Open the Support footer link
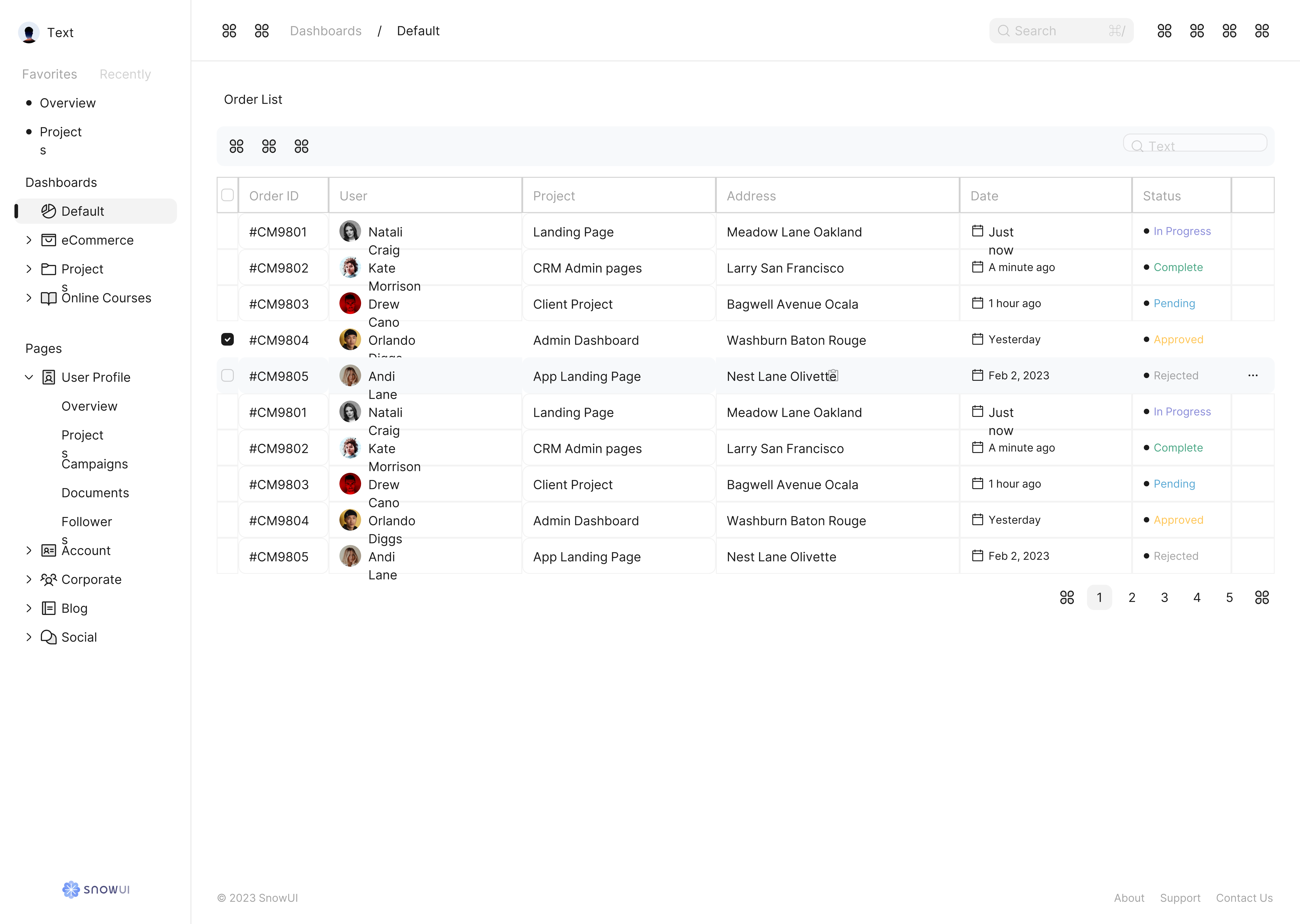 coord(1180,898)
